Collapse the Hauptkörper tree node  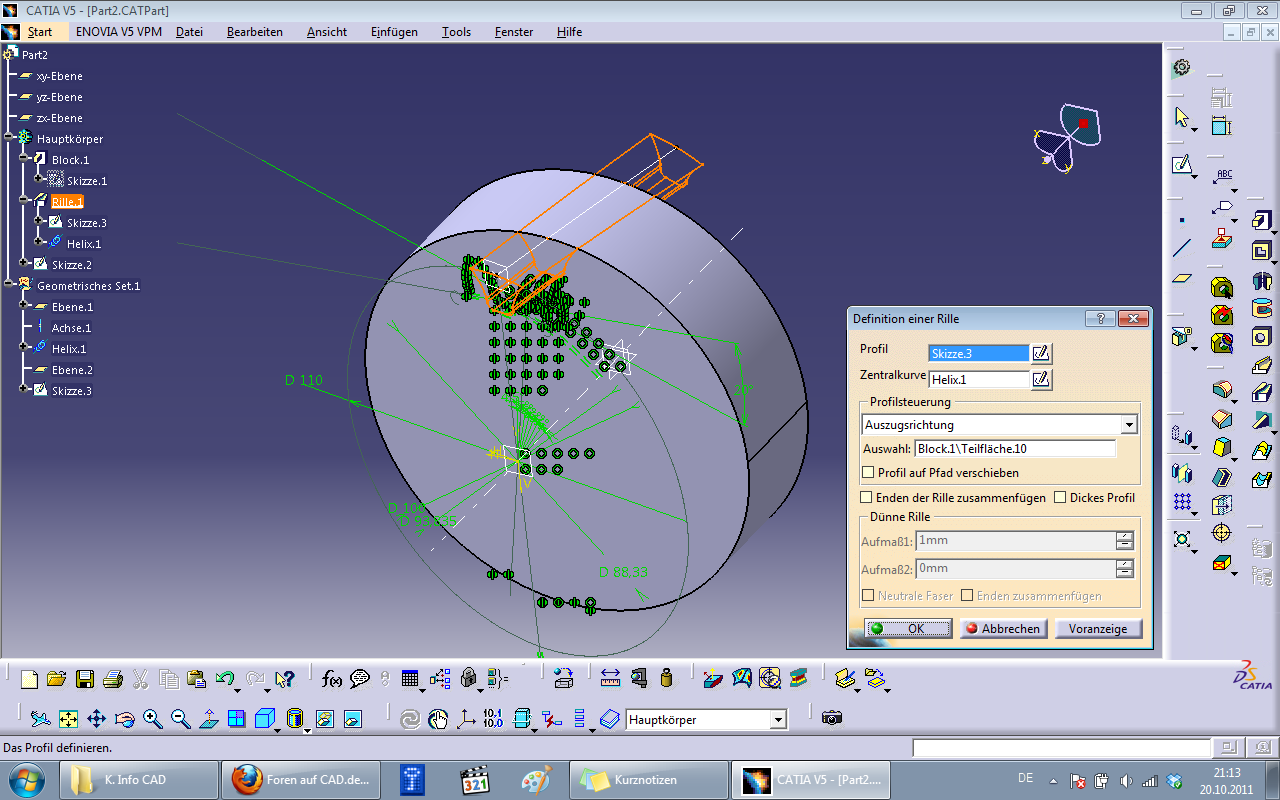[9, 138]
